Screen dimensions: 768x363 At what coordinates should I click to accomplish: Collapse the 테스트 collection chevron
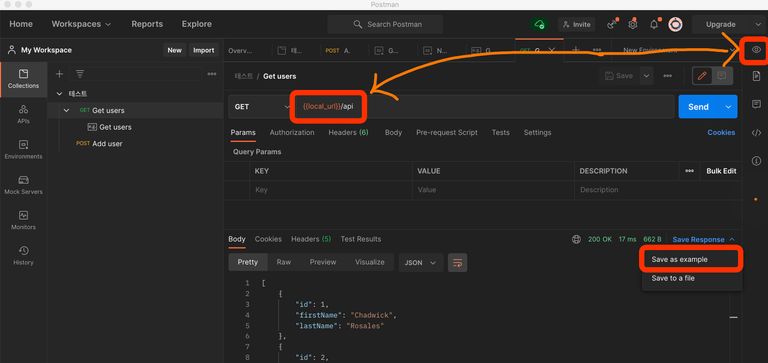(x=59, y=94)
